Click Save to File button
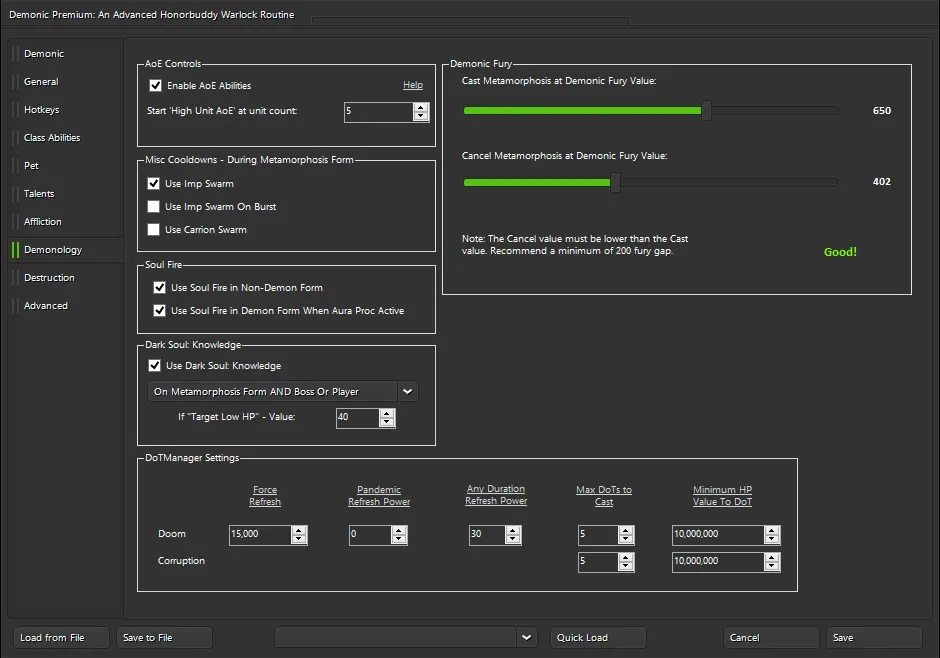The height and width of the screenshot is (658, 940). pos(164,638)
